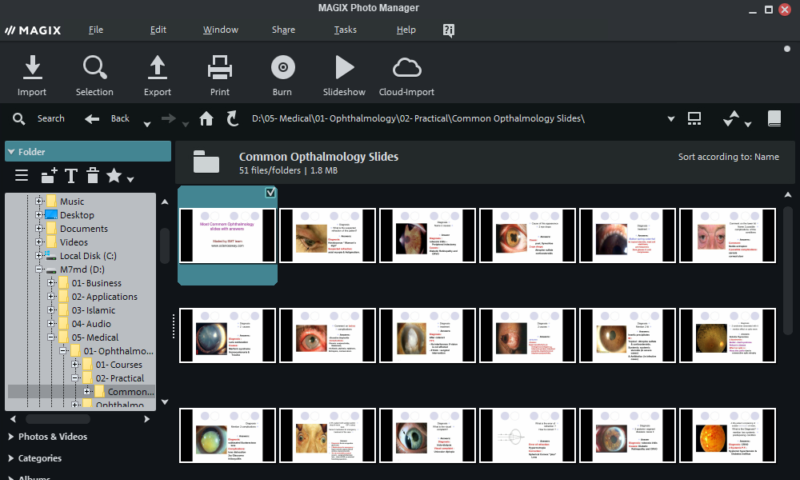The image size is (800, 480).
Task: Click Sort according to: Name
Action: coord(728,157)
